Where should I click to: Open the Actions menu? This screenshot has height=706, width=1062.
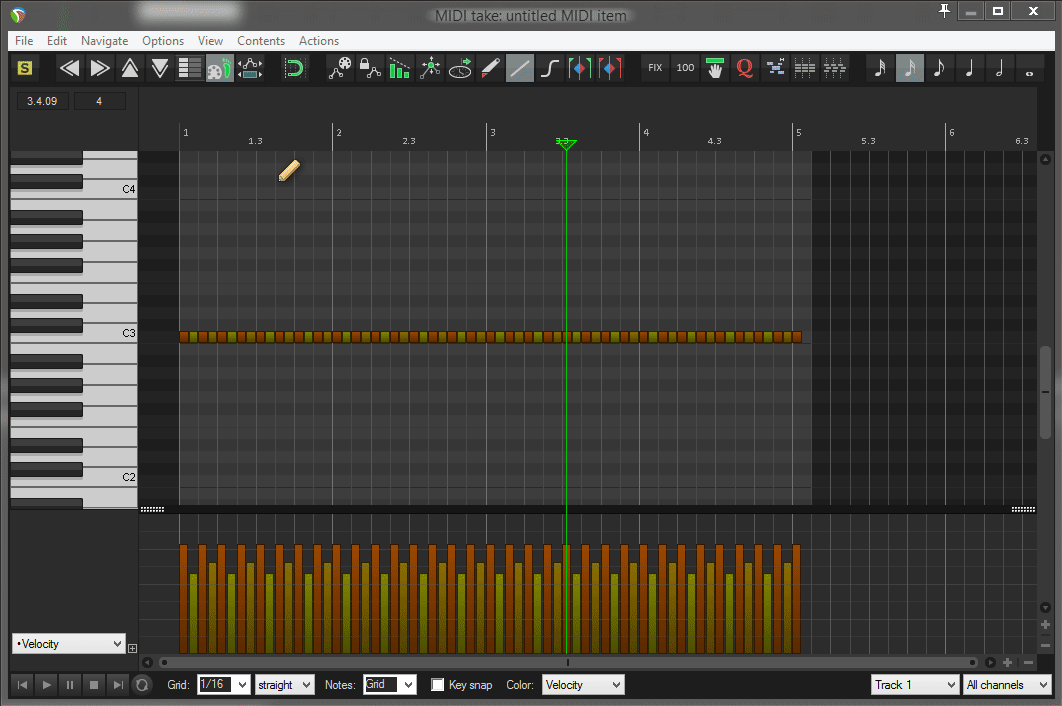coord(319,41)
